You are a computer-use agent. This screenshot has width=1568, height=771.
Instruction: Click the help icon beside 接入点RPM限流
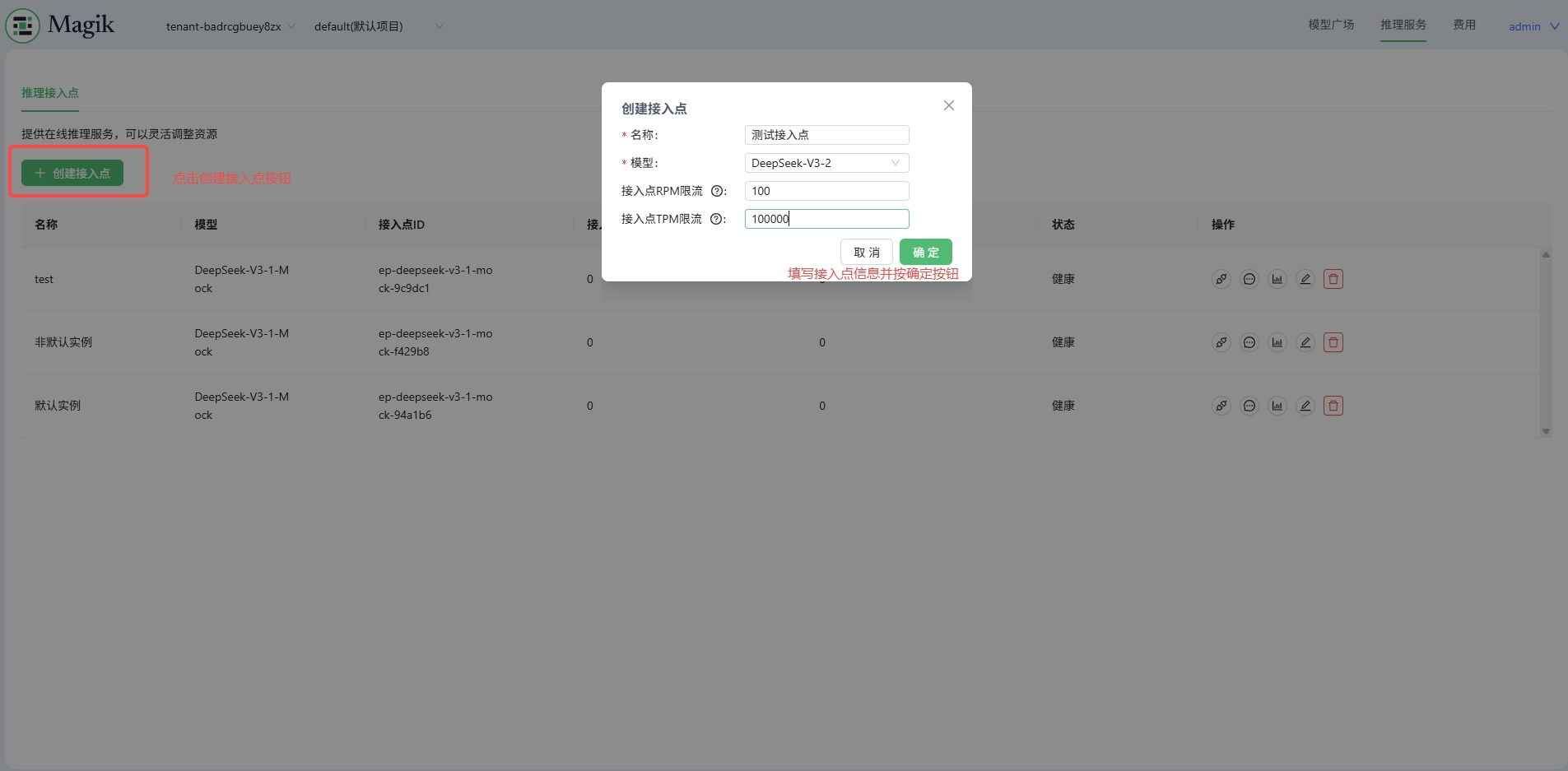tap(717, 191)
